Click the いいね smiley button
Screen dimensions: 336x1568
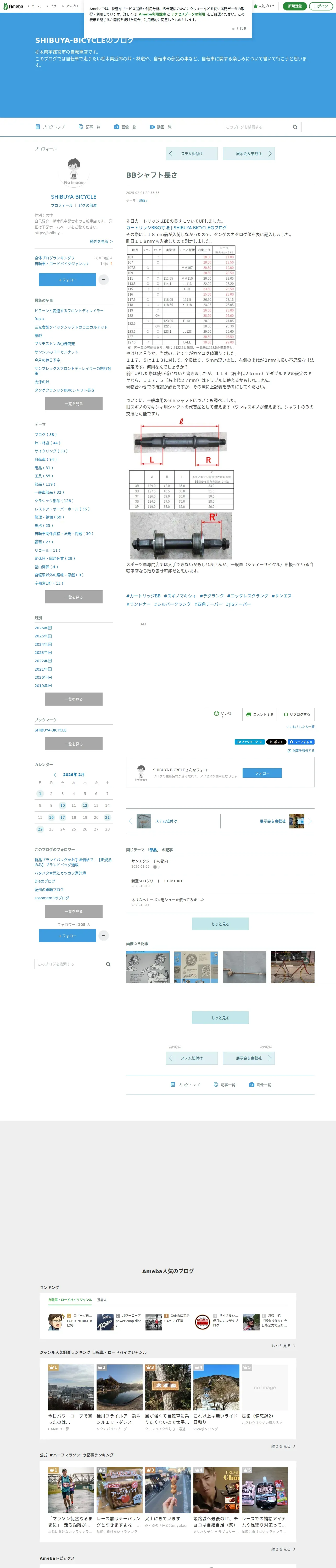(222, 714)
